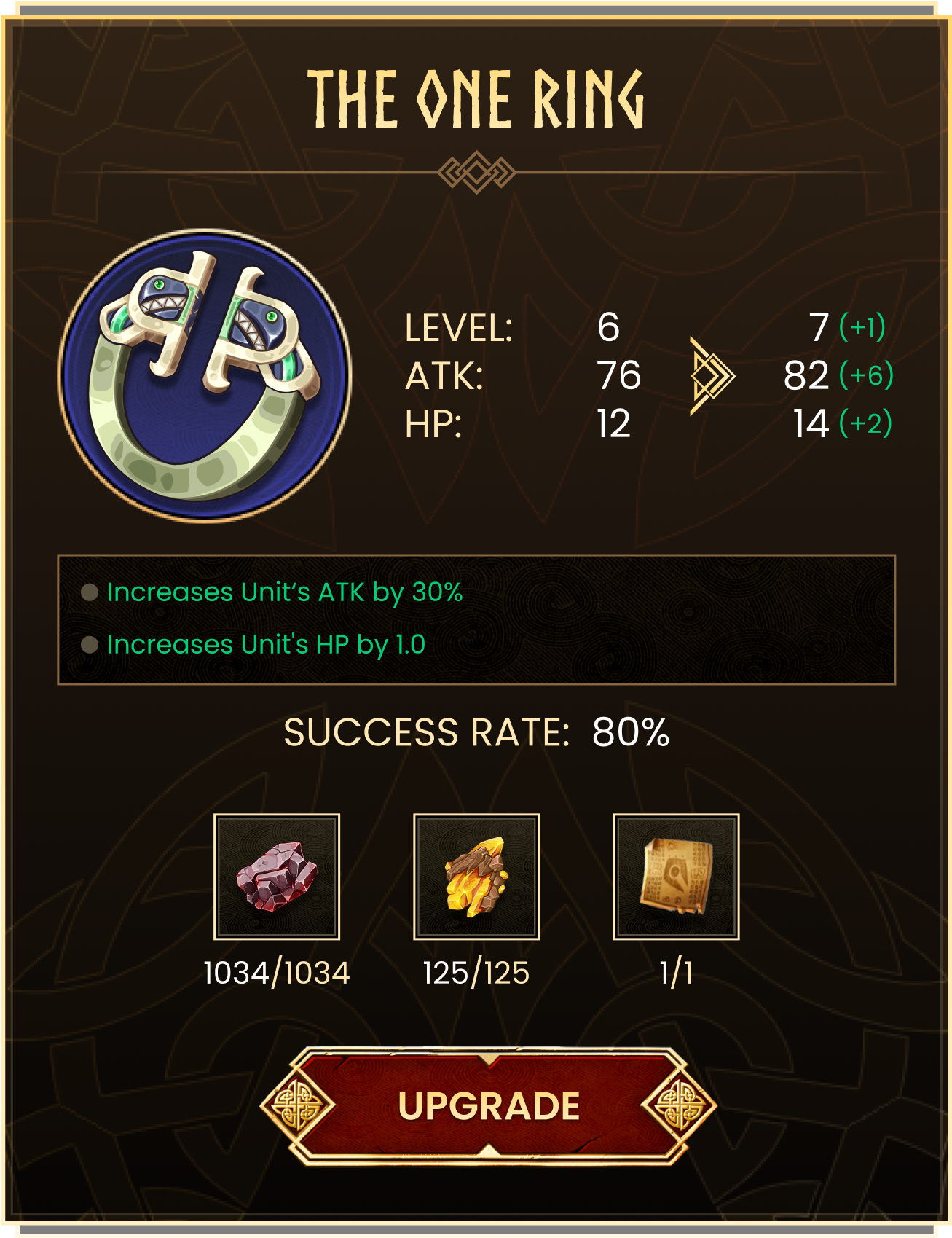Select the red ruby ore material slot

click(277, 877)
